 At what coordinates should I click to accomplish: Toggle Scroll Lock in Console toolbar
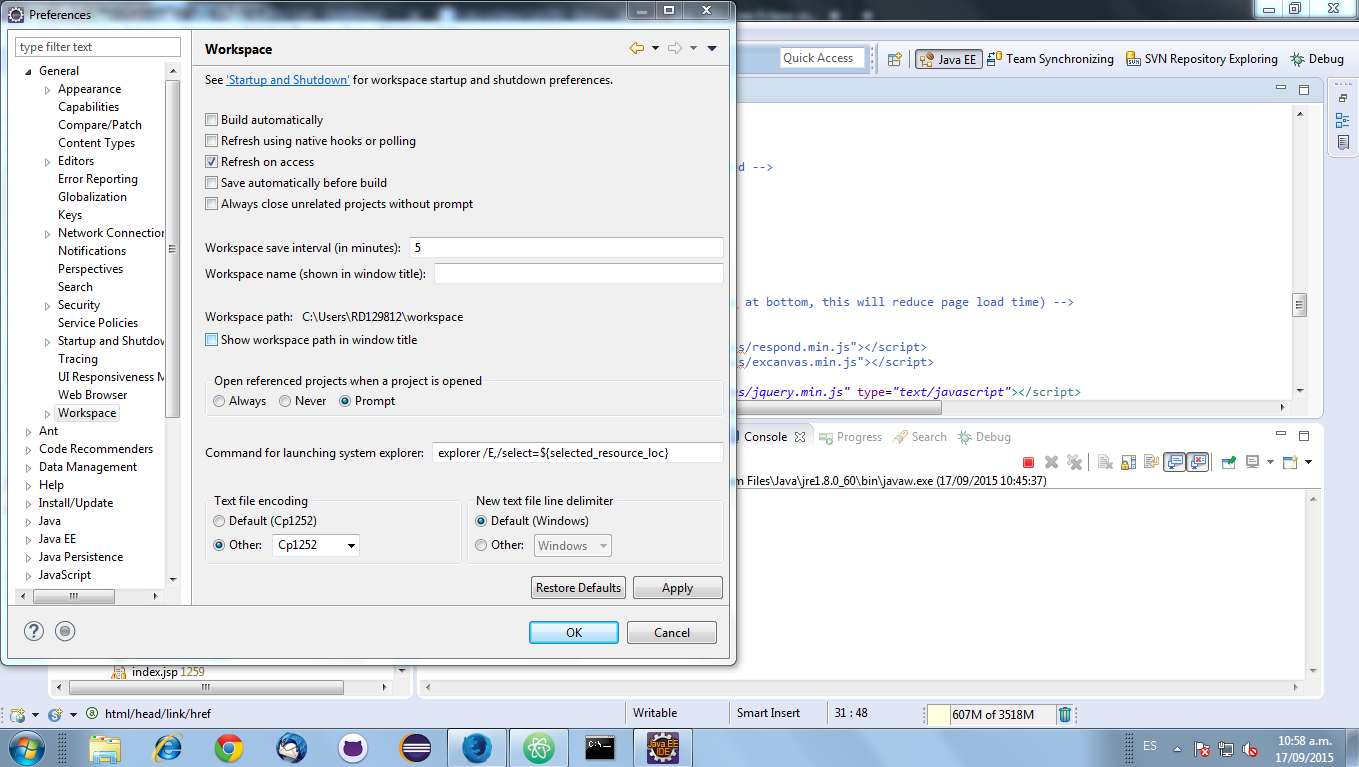click(1128, 462)
